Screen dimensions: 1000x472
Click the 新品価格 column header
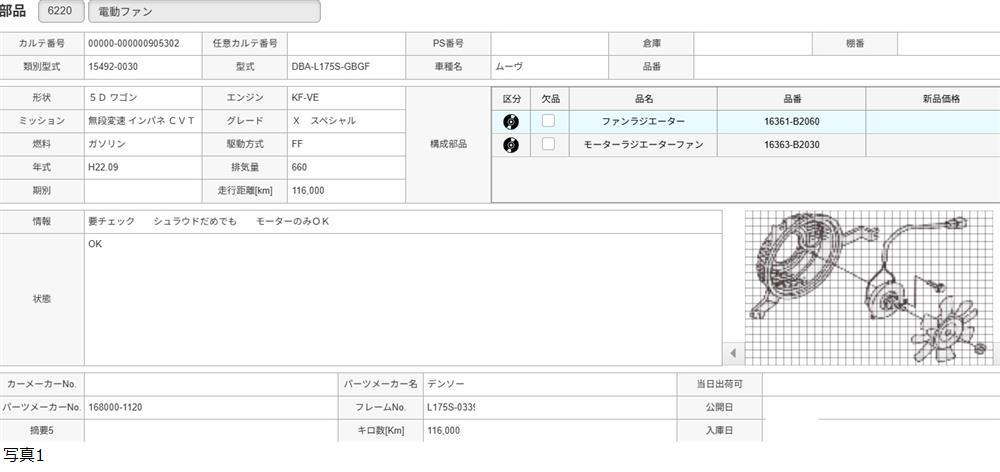(x=940, y=99)
